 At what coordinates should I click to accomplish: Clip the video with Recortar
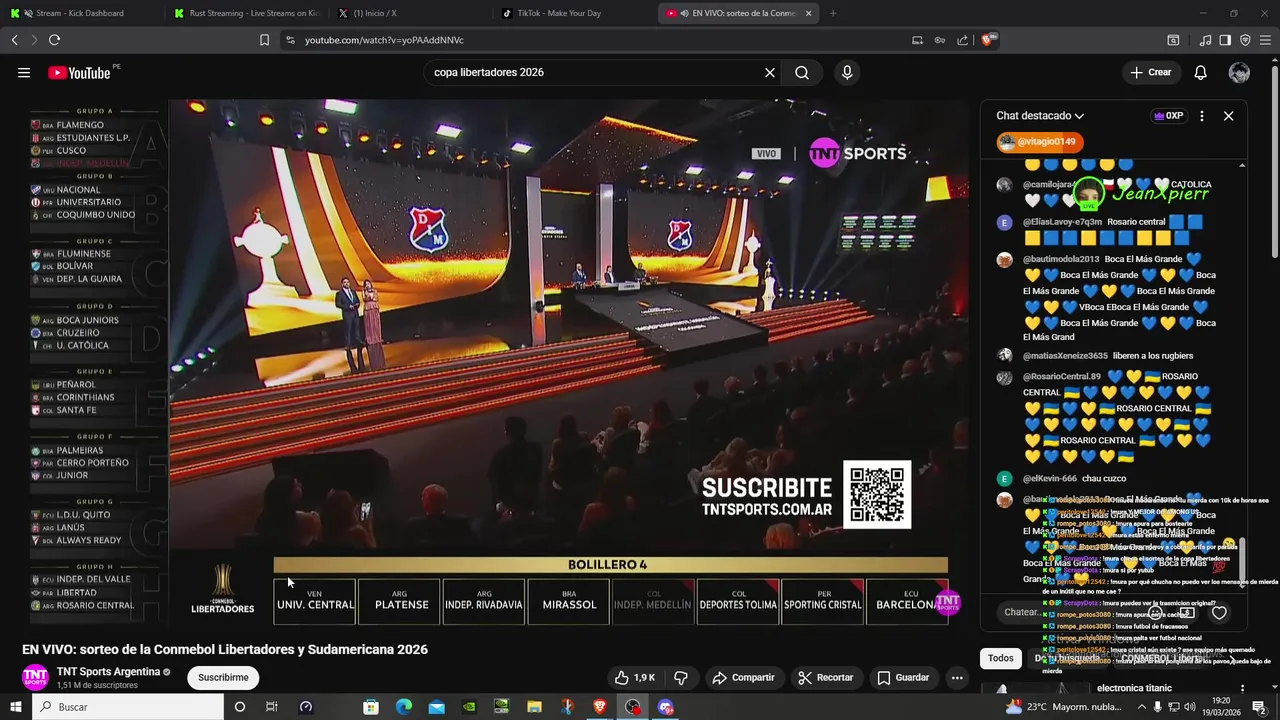[826, 677]
